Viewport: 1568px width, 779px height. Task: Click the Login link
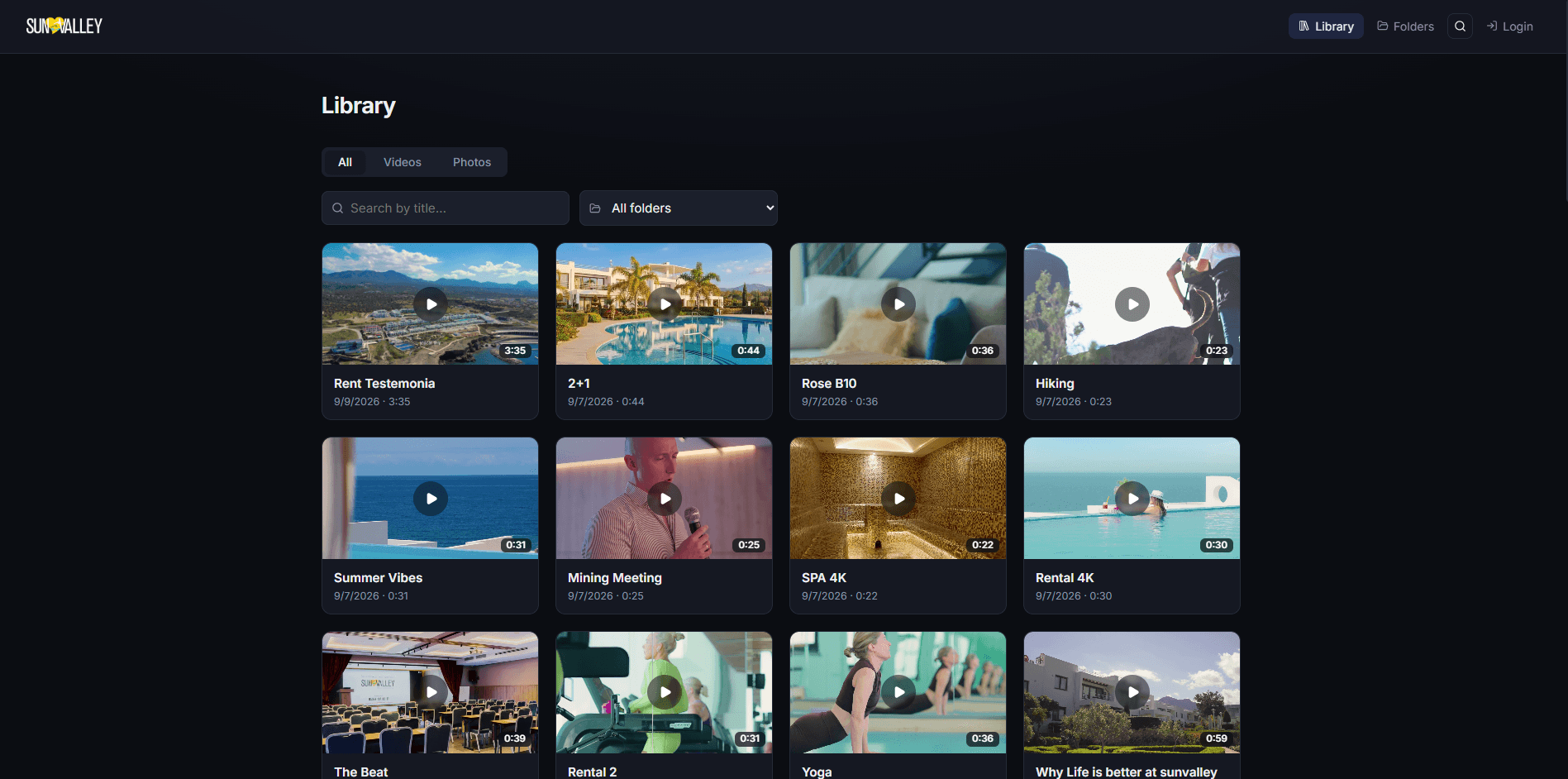(1509, 26)
